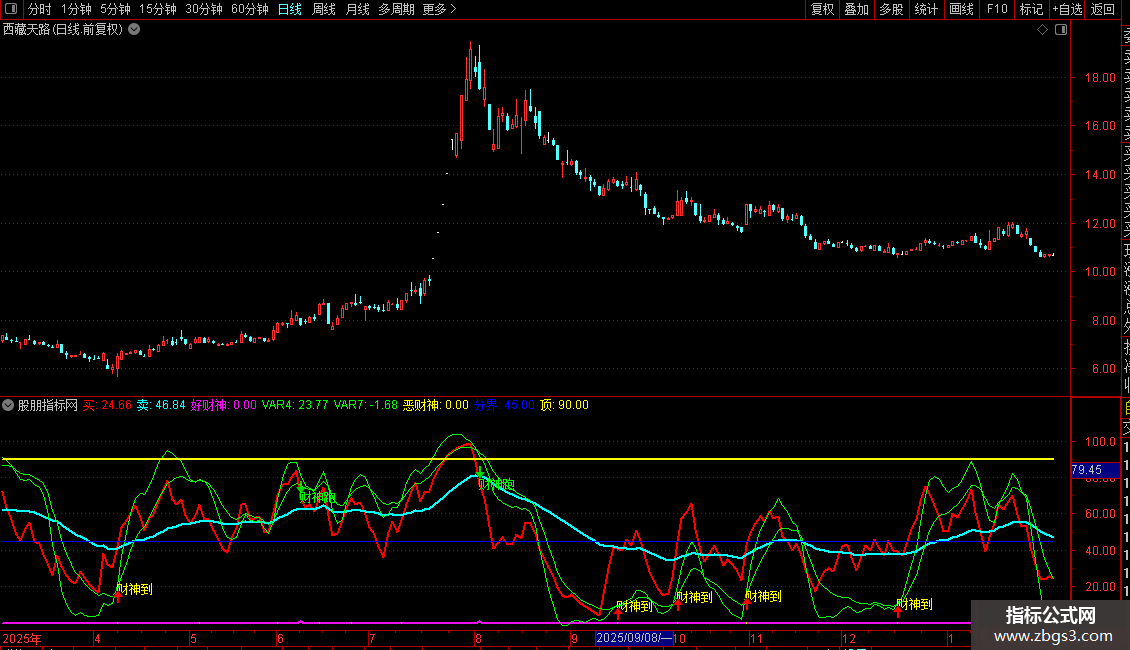Expand the 股朋指标网 indicator dropdown arrow
This screenshot has height=650, width=1130.
[x=8, y=405]
